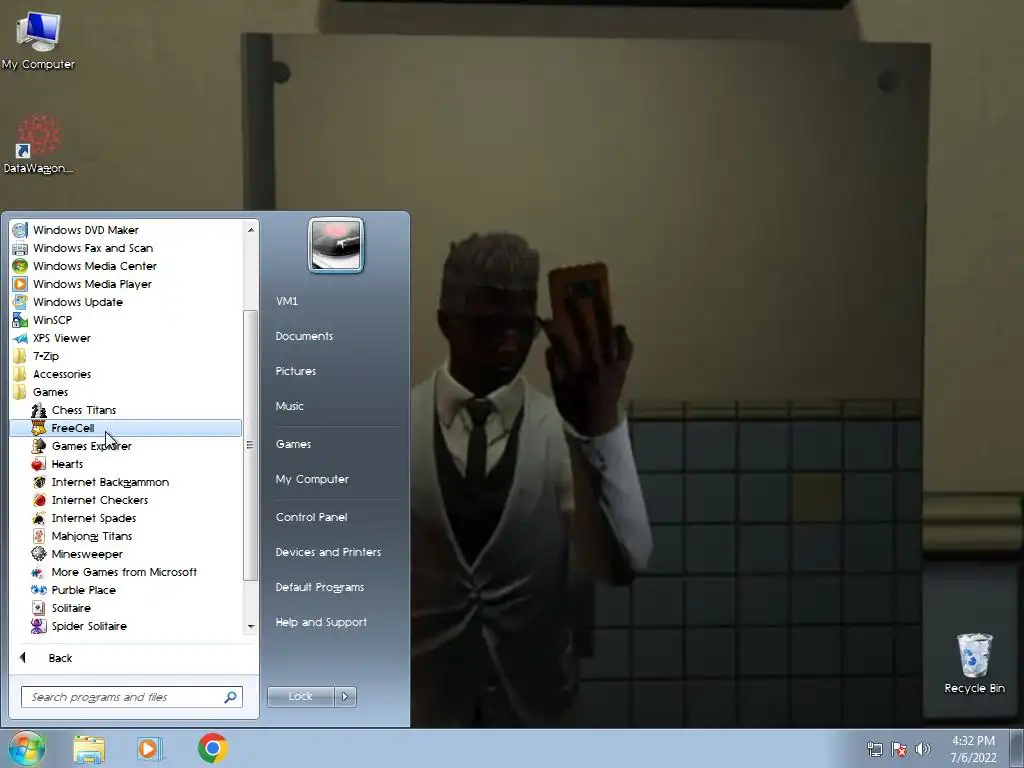Launch Internet Checkers icon
This screenshot has height=768, width=1024.
click(39, 500)
